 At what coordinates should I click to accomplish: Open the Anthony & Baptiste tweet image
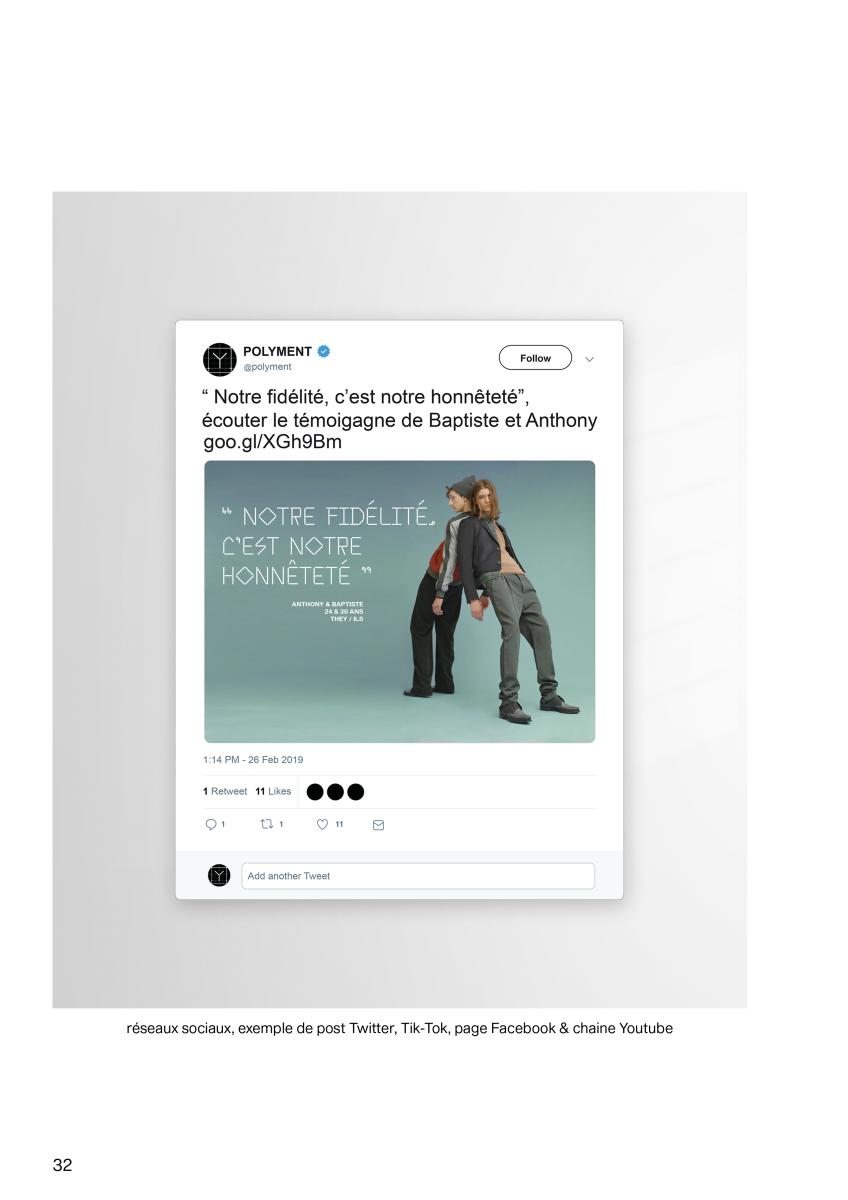399,601
